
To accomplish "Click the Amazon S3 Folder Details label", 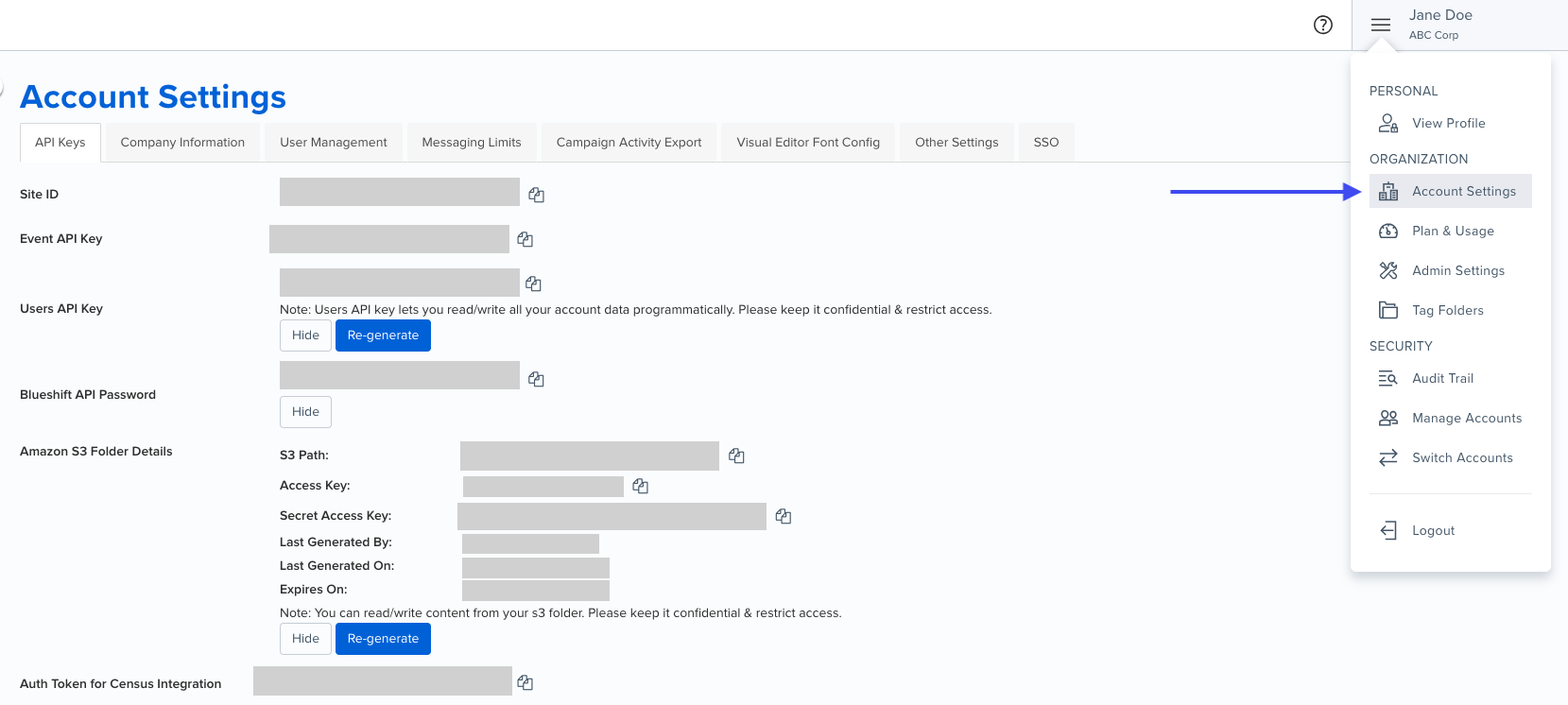I will point(96,452).
